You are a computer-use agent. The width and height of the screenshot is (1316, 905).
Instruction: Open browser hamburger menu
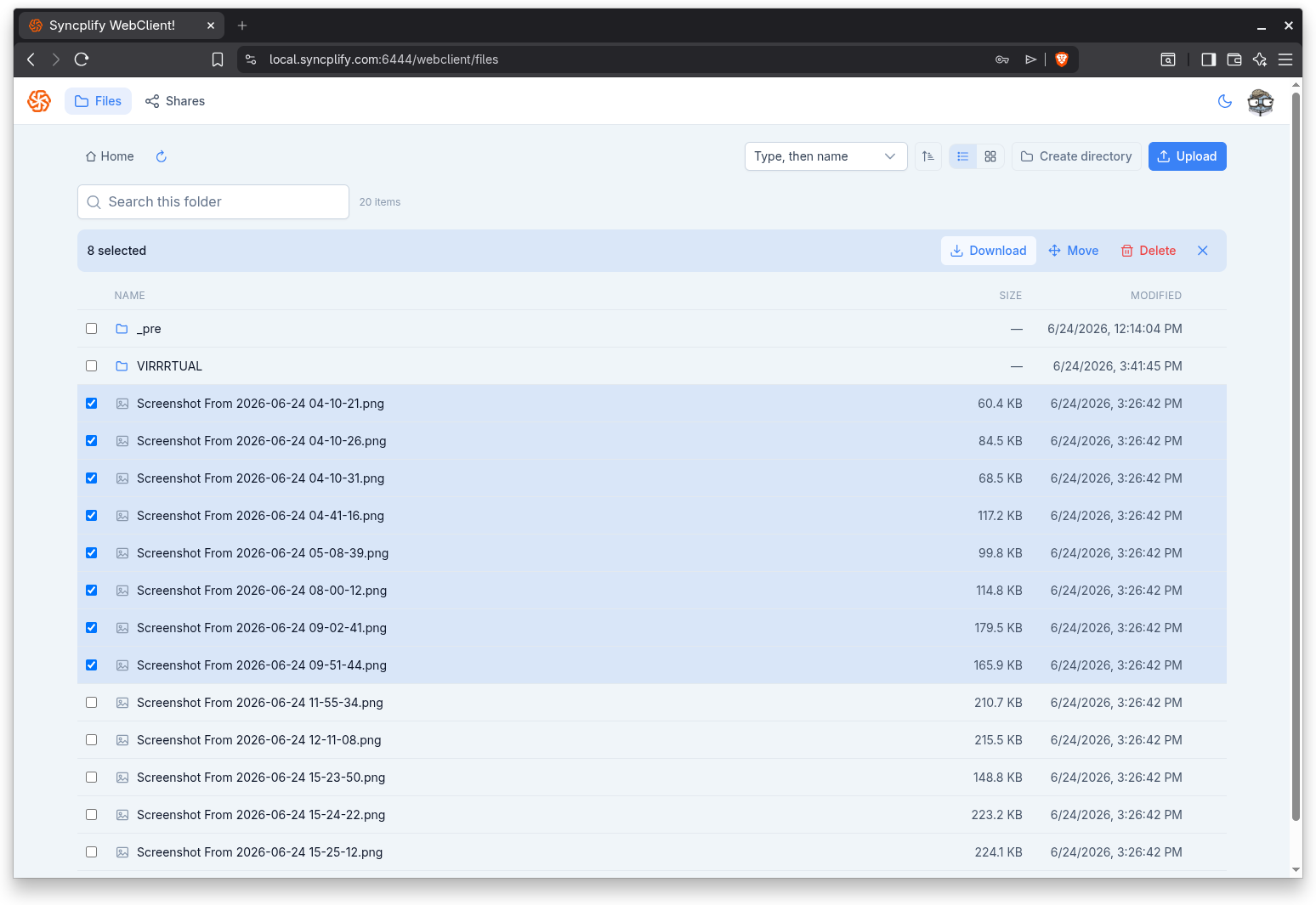(x=1285, y=59)
